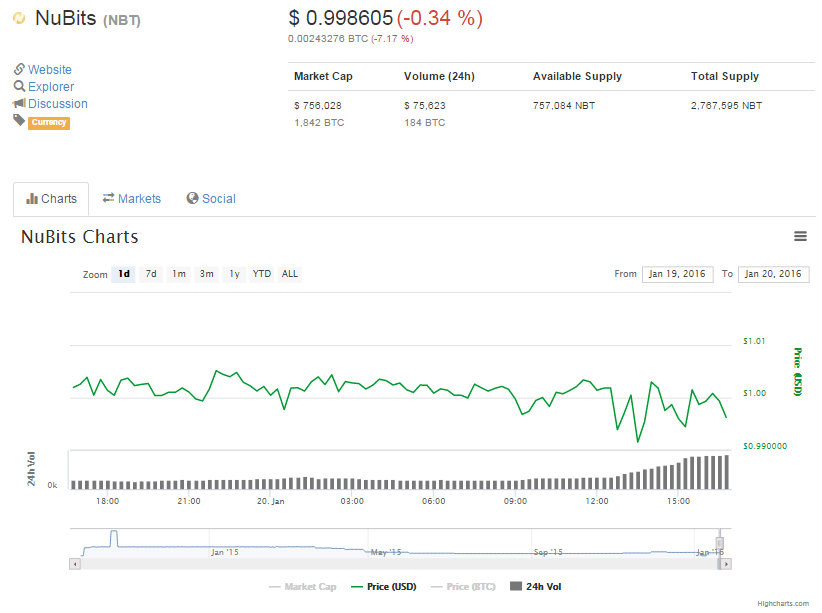The width and height of the screenshot is (822, 613).
Task: Click the globe icon on Social tab
Action: click(192, 198)
